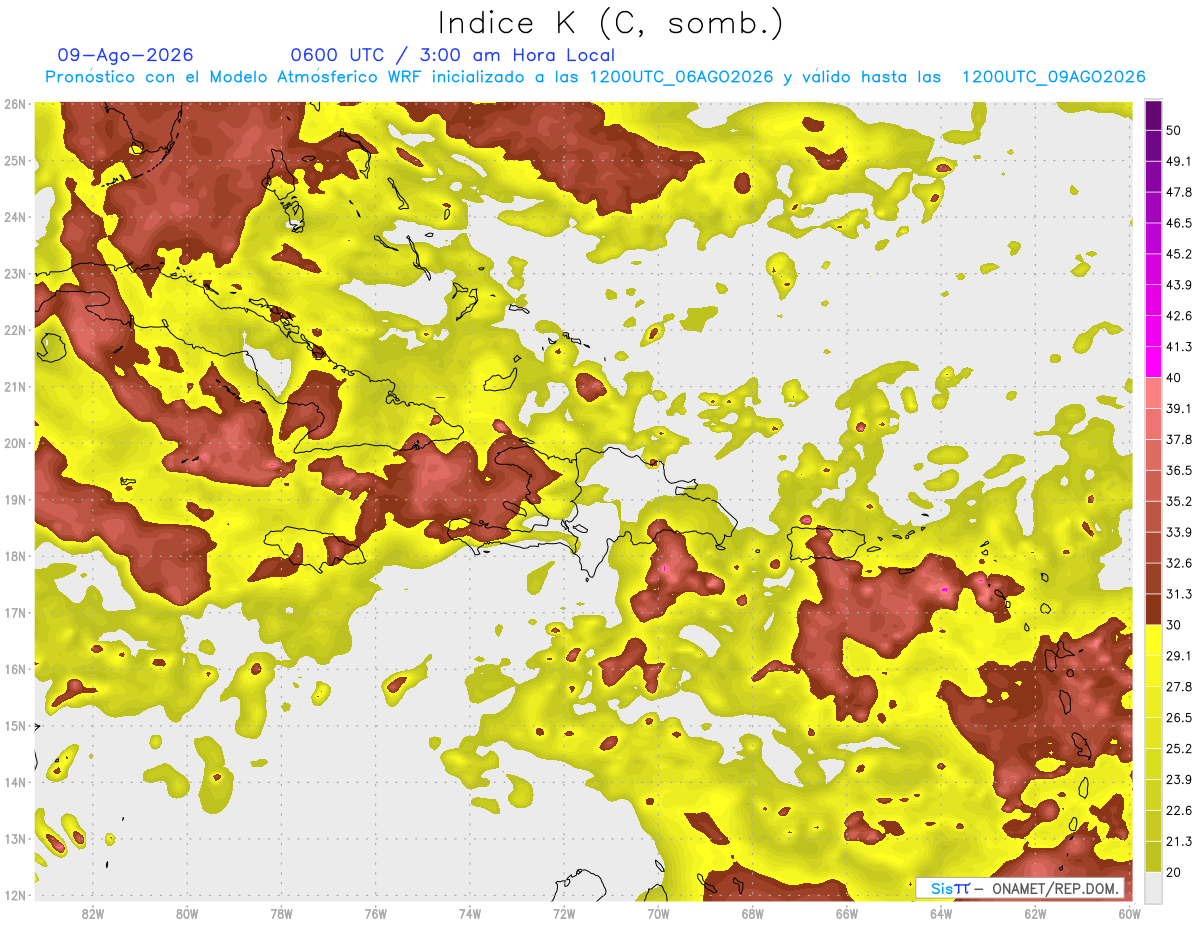Click the latitude label "15N"
This screenshot has height=927, width=1200.
[15, 725]
